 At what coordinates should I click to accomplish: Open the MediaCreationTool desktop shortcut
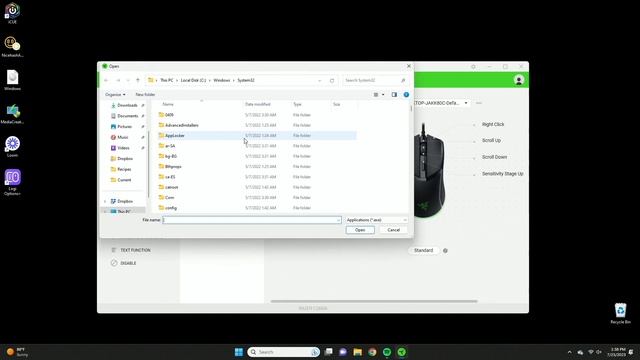12,113
